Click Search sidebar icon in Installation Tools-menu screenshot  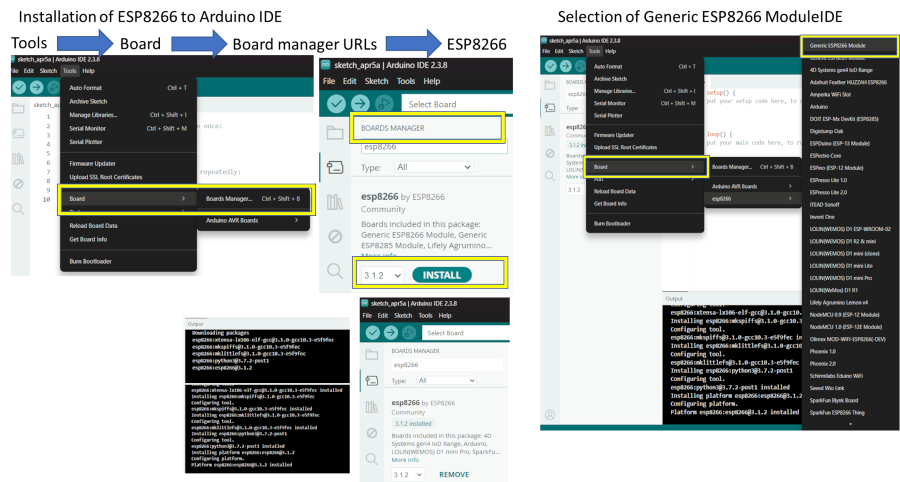pos(18,209)
